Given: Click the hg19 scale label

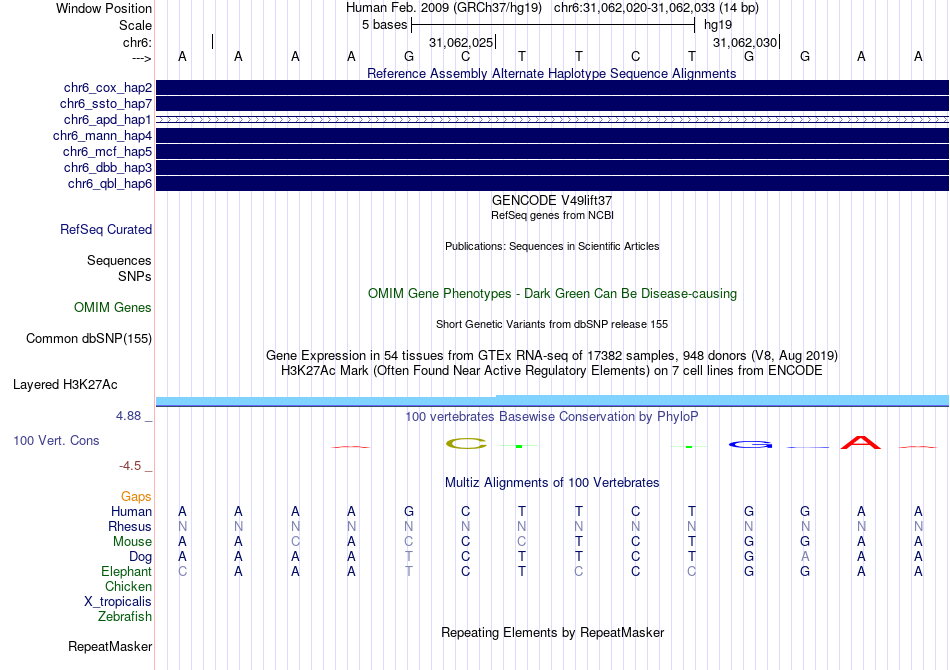Looking at the screenshot, I should (718, 25).
